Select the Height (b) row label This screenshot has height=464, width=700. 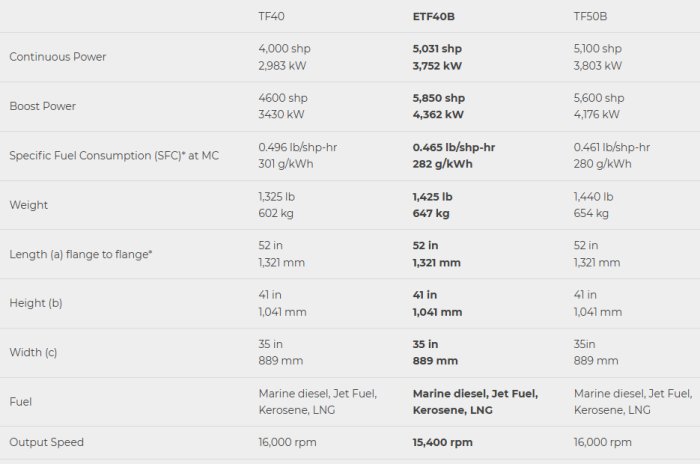point(38,303)
